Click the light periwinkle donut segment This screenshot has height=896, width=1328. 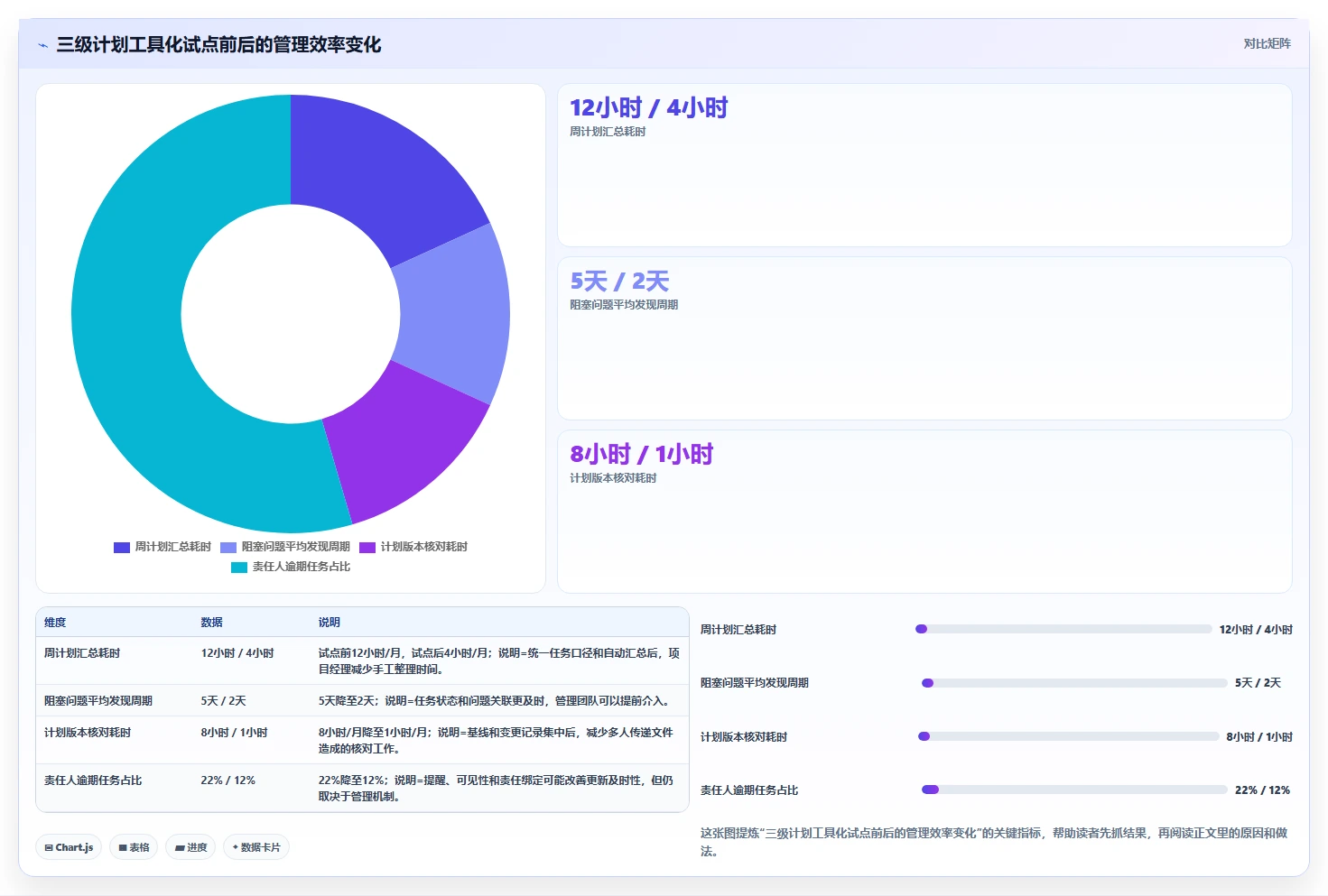pyautogui.click(x=454, y=314)
